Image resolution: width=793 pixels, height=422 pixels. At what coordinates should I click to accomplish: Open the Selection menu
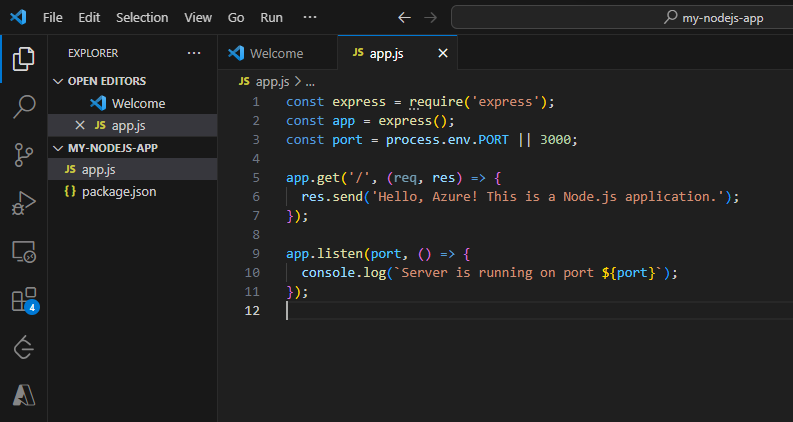pyautogui.click(x=142, y=18)
